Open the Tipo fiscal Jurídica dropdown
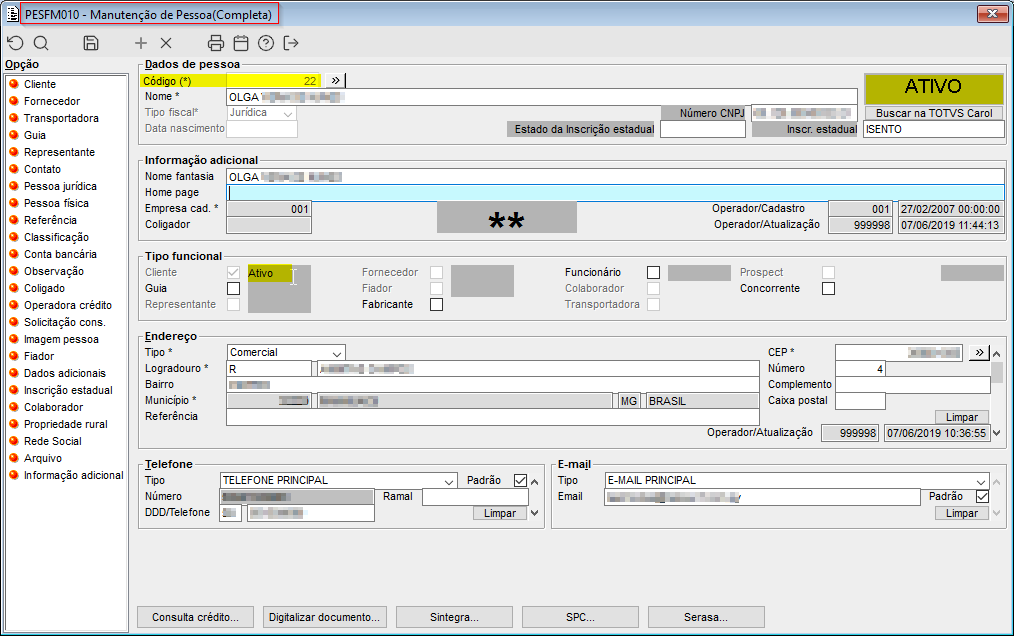 (x=288, y=113)
